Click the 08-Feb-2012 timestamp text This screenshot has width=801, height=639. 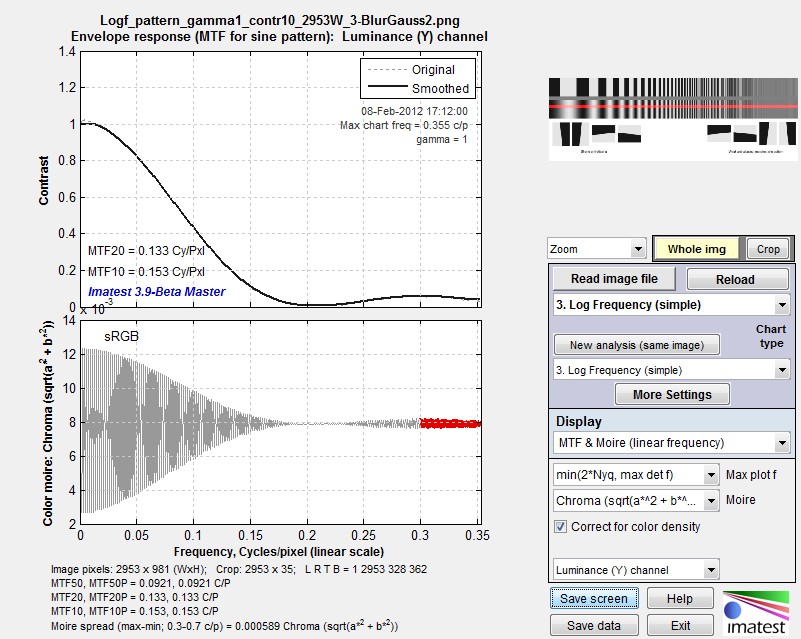coord(414,111)
